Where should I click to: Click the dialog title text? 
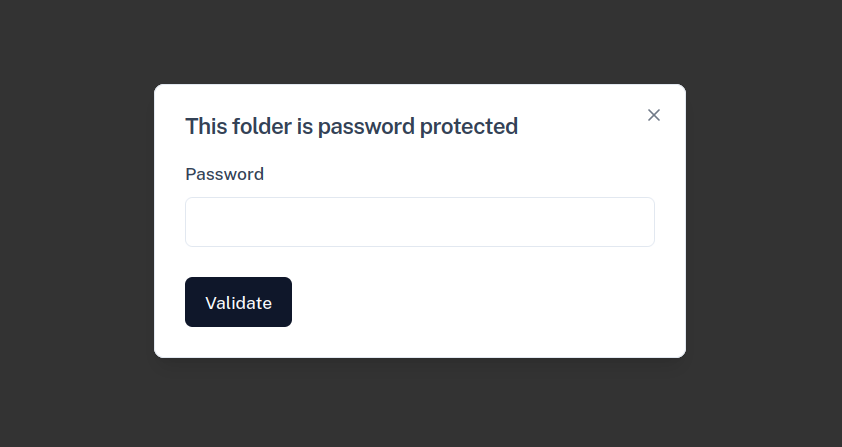[351, 126]
